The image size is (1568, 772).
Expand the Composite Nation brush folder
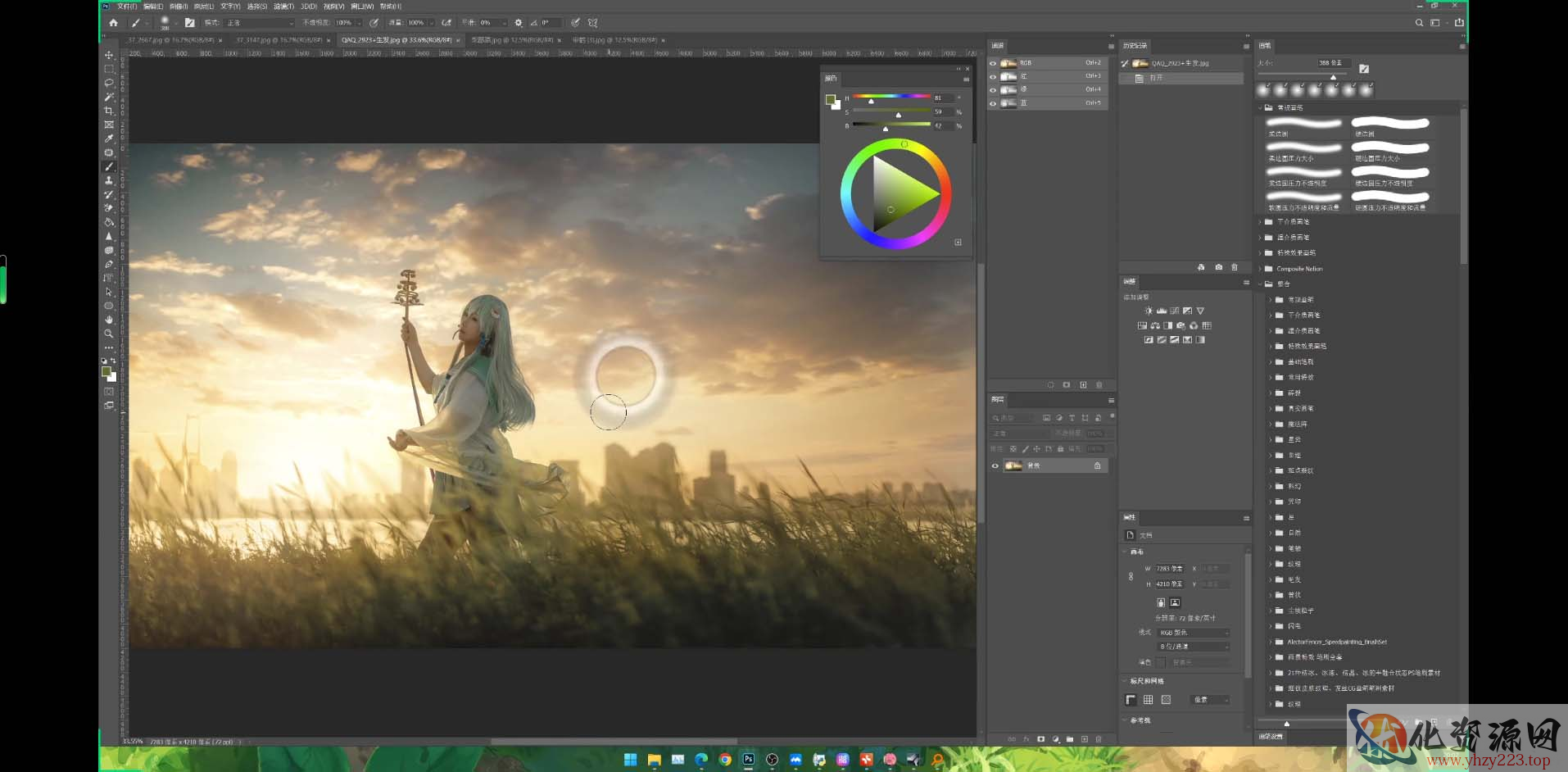1260,268
